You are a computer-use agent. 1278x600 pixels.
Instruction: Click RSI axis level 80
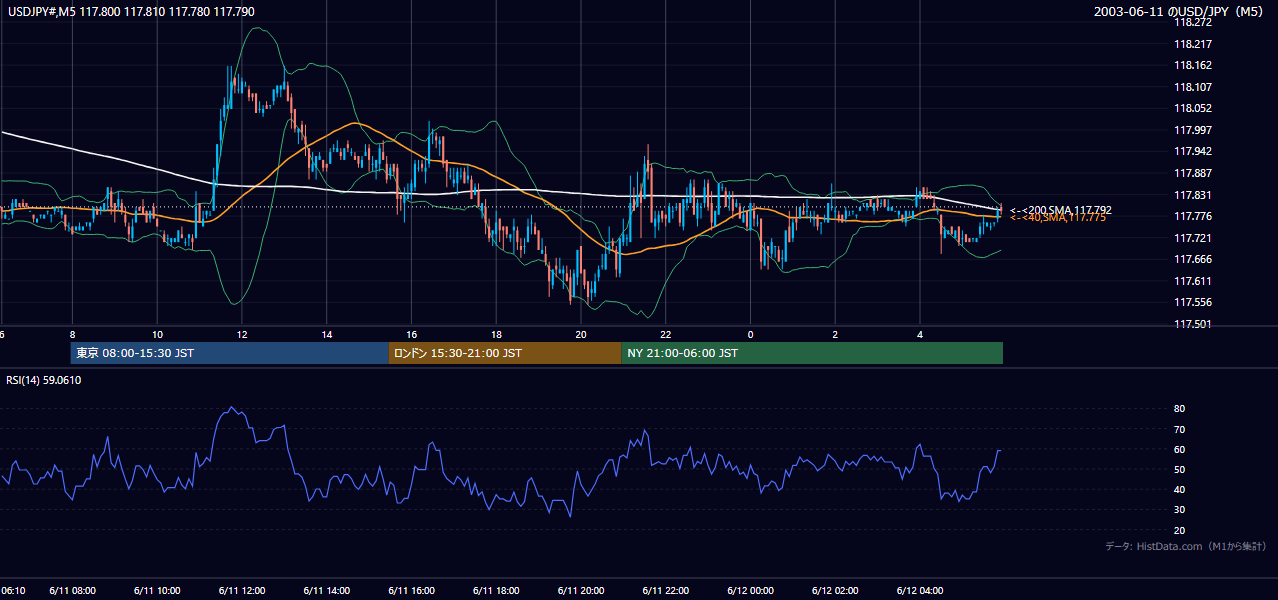pyautogui.click(x=1179, y=409)
